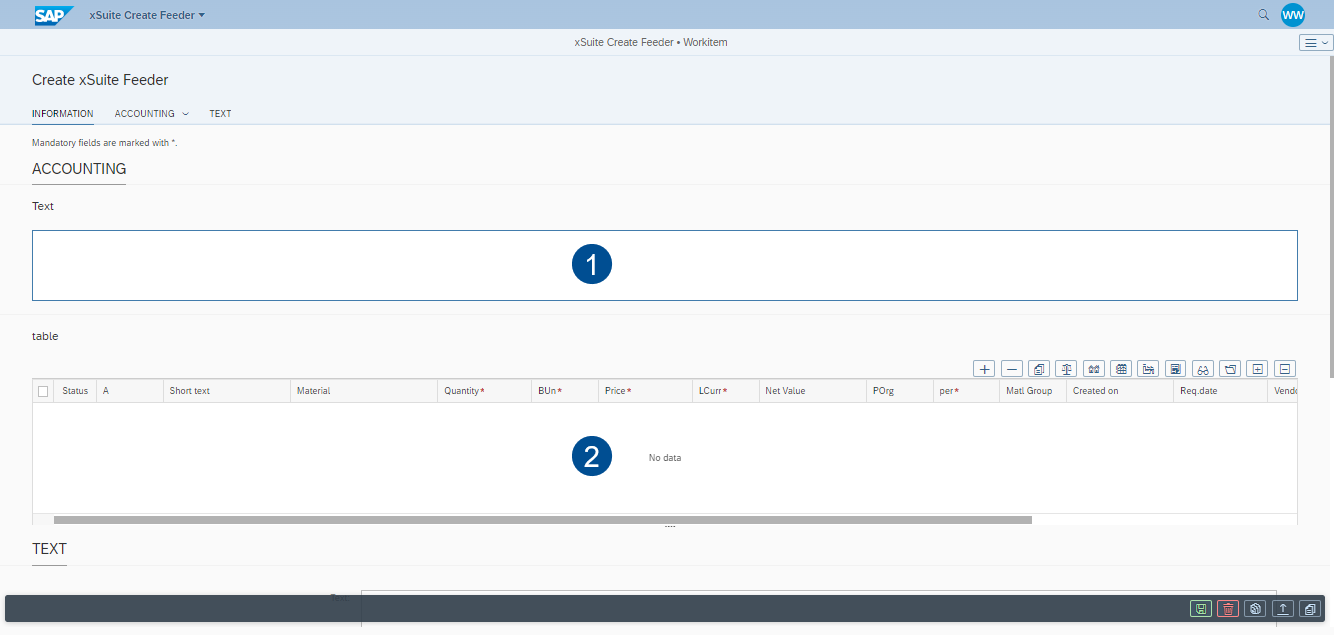
Task: Click the folder icon in table toolbar
Action: 1231,369
